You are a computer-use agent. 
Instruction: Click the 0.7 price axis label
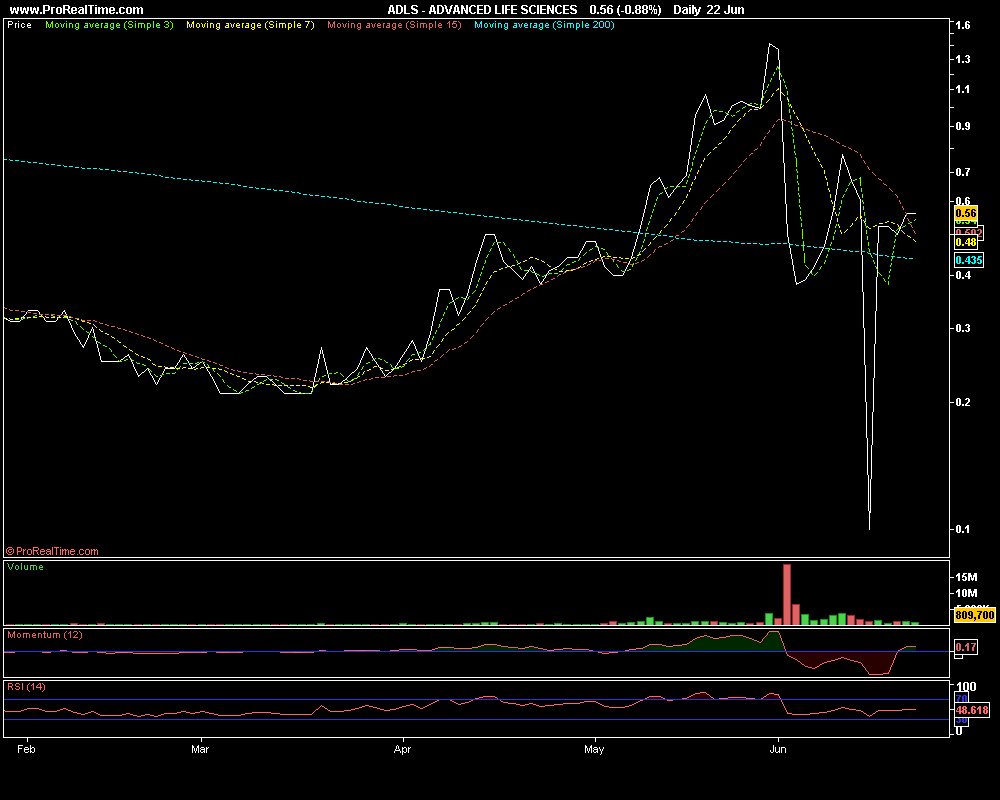[963, 172]
